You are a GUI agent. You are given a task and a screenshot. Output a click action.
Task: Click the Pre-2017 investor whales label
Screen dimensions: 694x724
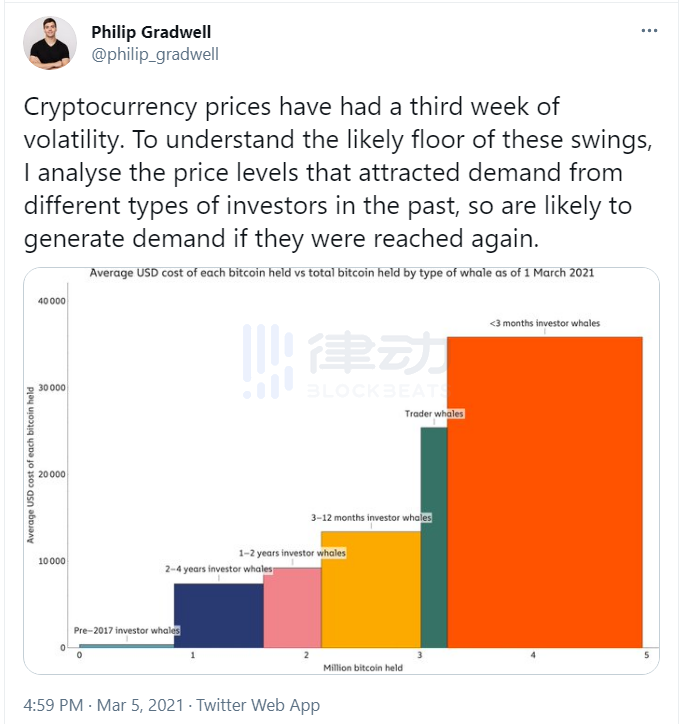point(126,631)
